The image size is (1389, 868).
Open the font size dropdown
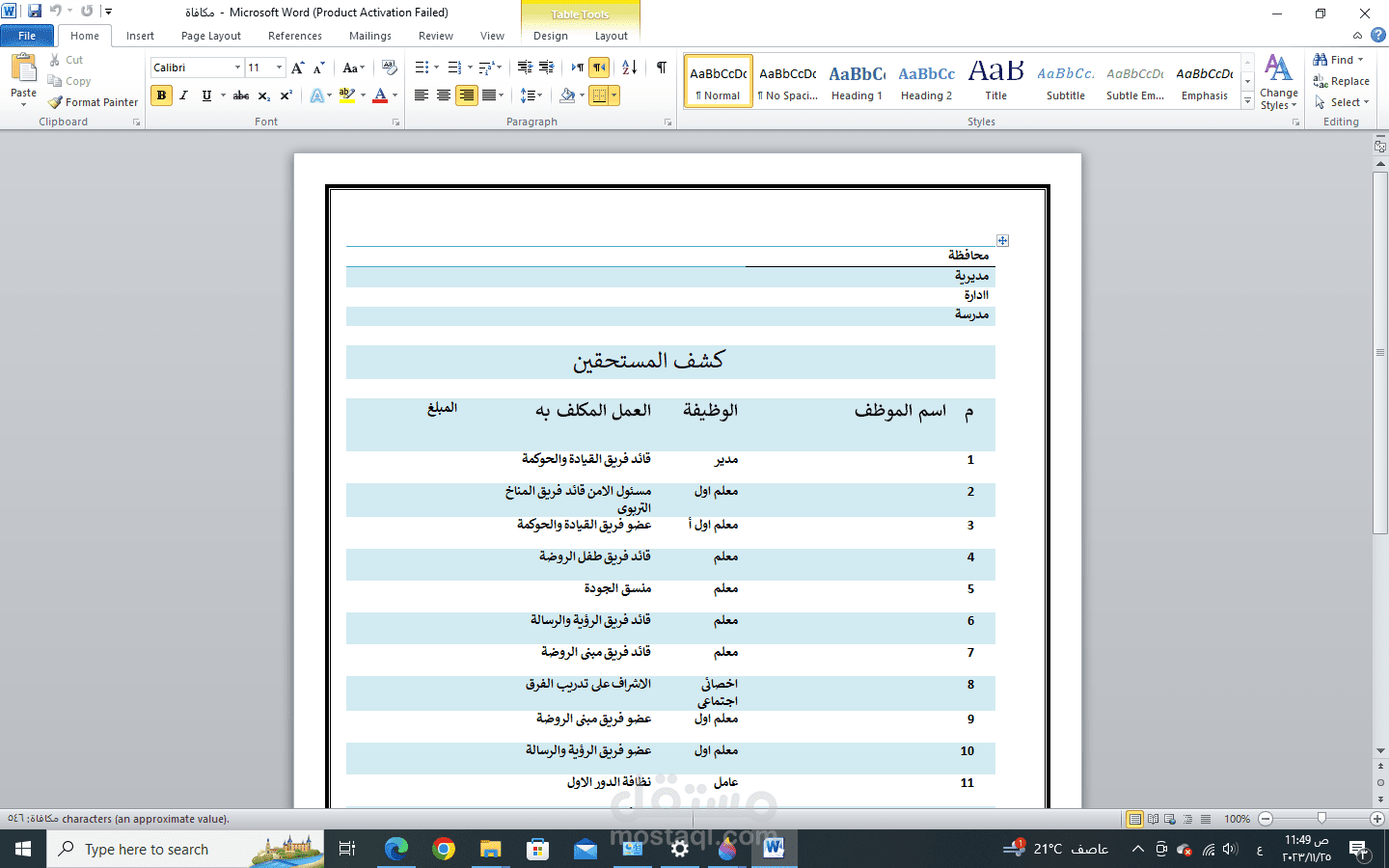coord(279,68)
